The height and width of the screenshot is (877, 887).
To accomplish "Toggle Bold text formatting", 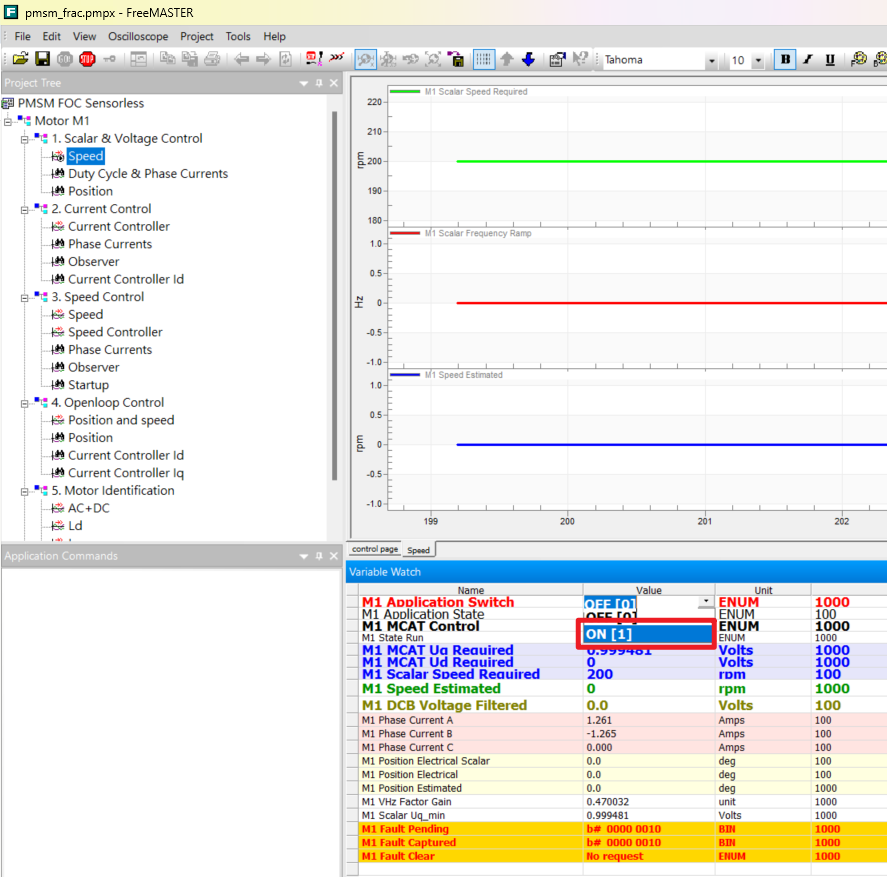I will click(x=786, y=60).
